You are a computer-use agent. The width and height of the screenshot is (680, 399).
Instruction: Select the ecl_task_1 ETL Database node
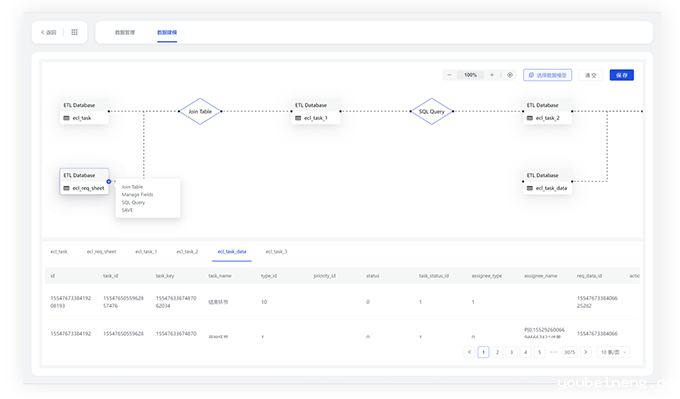click(x=316, y=111)
